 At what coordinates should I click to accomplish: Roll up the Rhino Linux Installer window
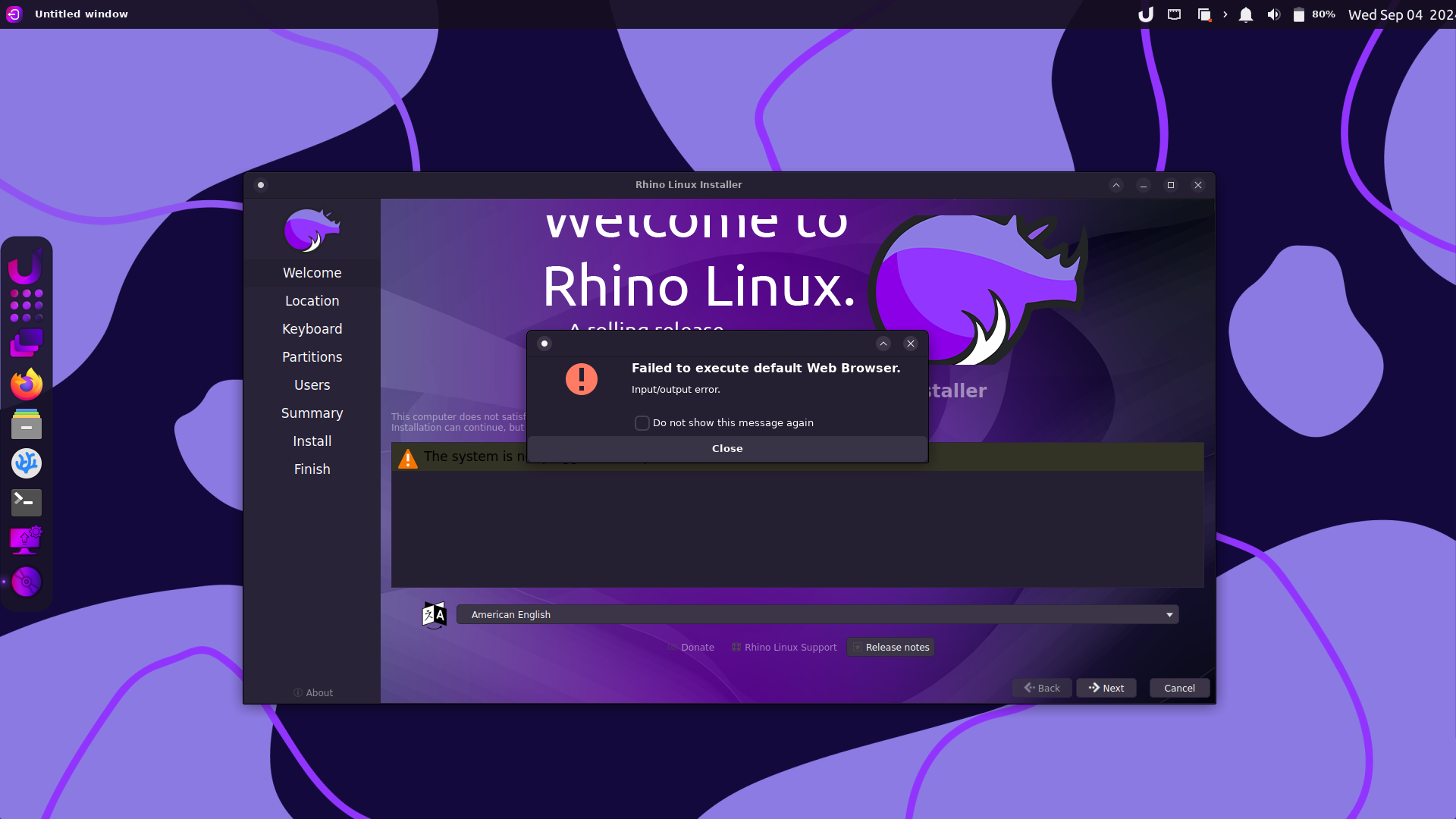[x=1116, y=185]
